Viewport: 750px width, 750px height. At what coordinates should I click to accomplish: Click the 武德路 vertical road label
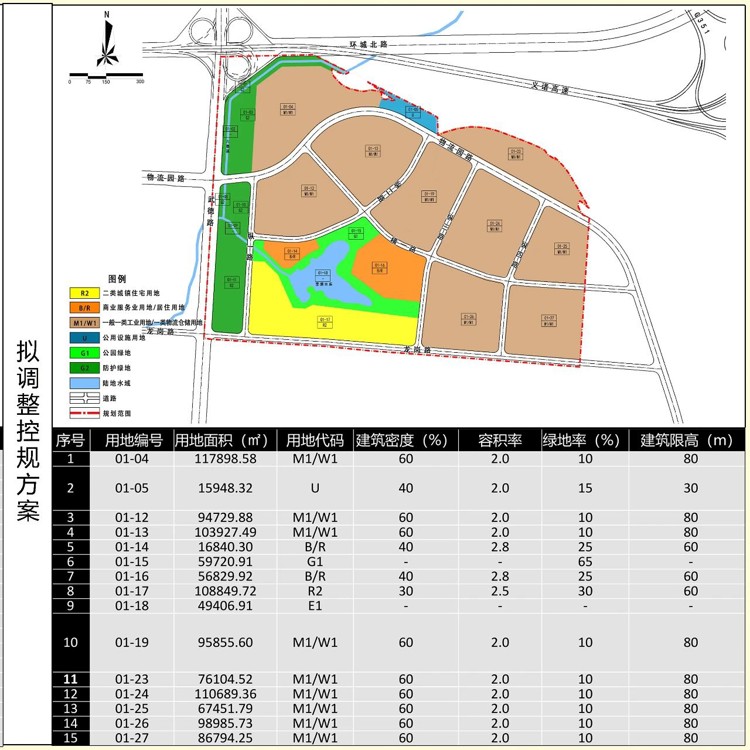point(210,210)
